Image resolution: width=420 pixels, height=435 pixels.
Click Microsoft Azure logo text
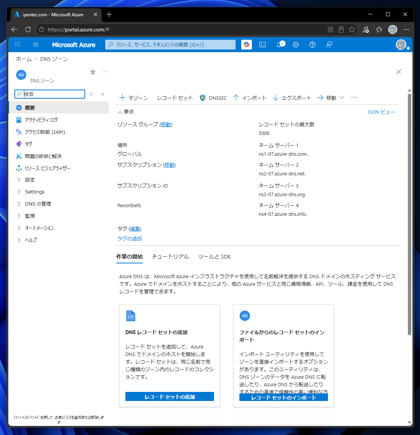pyautogui.click(x=74, y=45)
